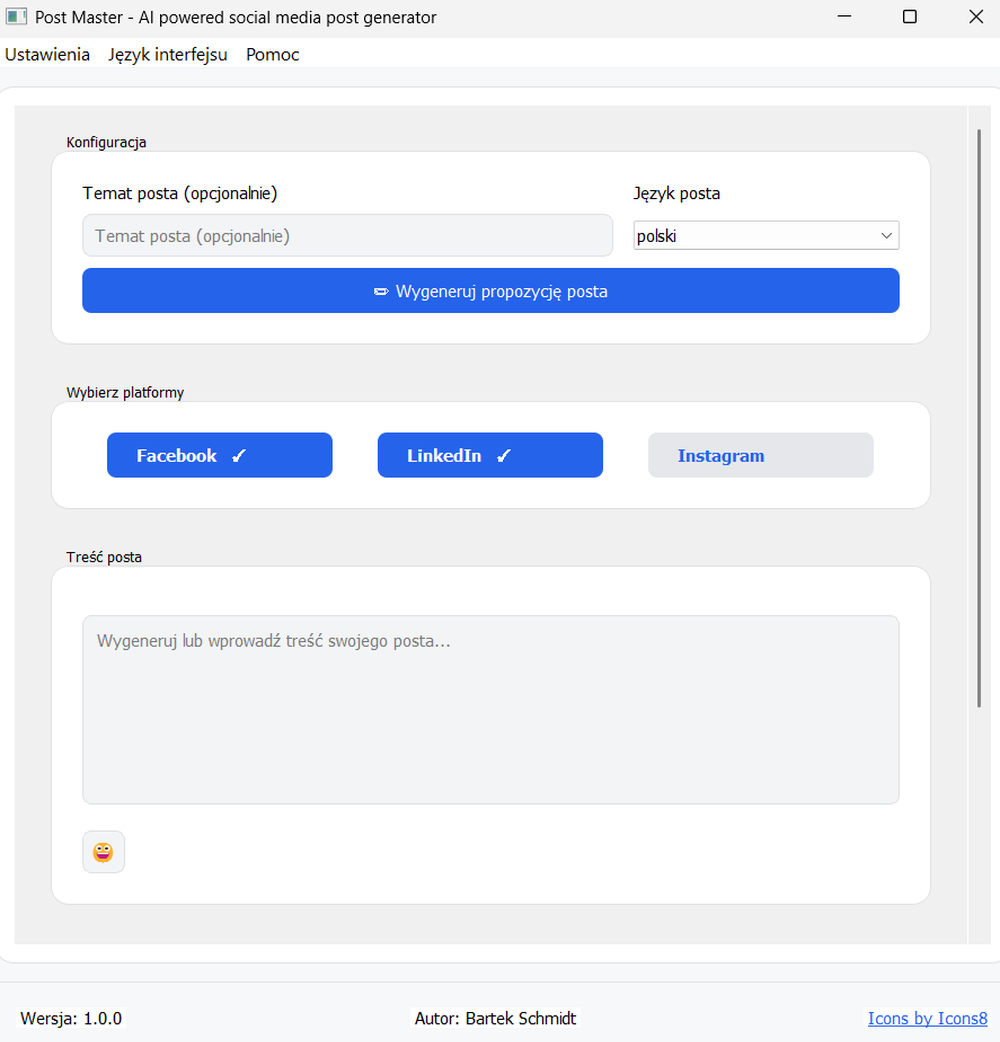Deselect the LinkedIn platform
1000x1042 pixels.
point(460,455)
